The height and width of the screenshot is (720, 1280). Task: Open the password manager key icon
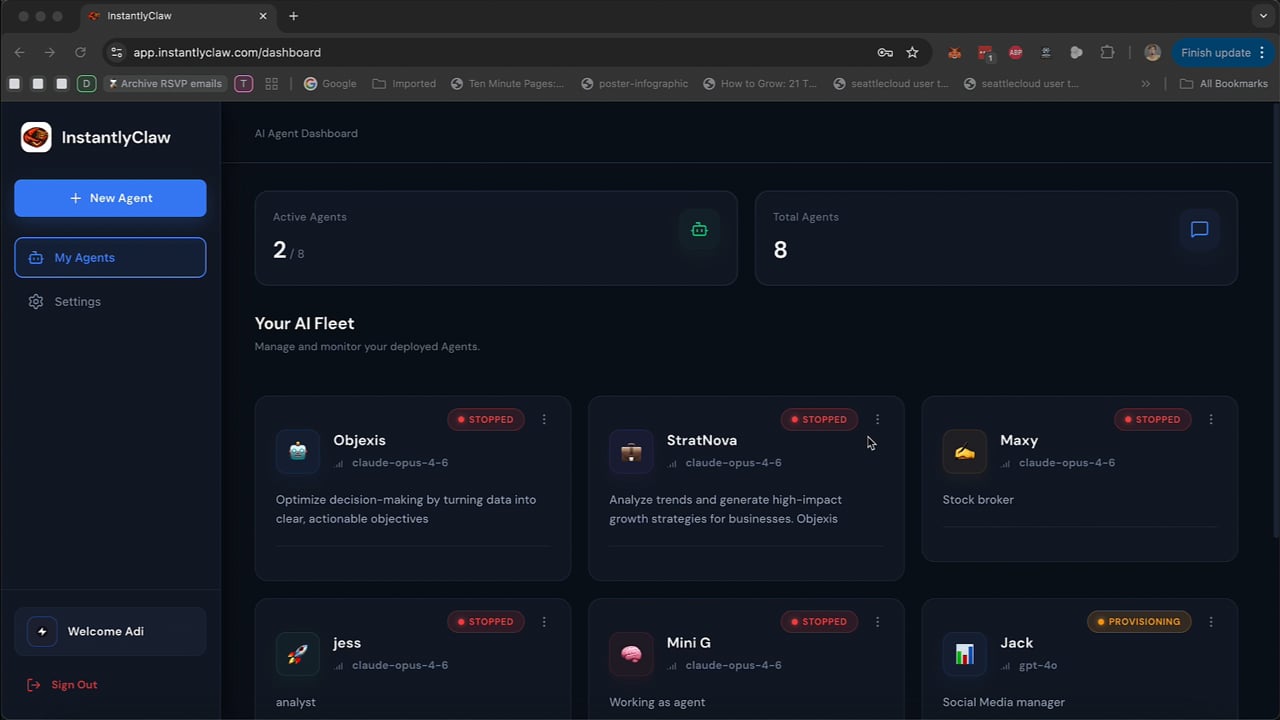[x=885, y=52]
